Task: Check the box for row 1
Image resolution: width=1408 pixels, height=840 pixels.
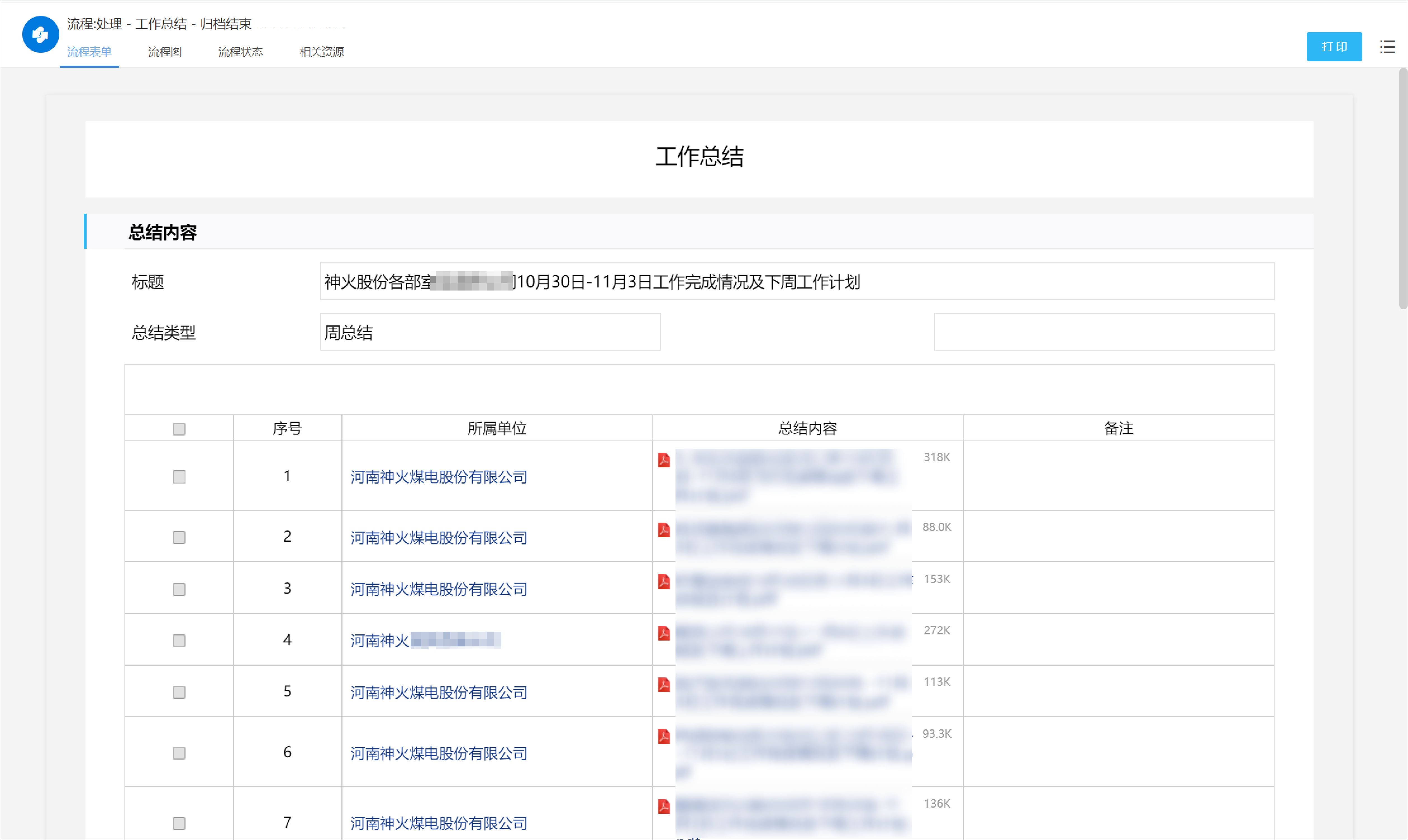Action: pyautogui.click(x=179, y=477)
